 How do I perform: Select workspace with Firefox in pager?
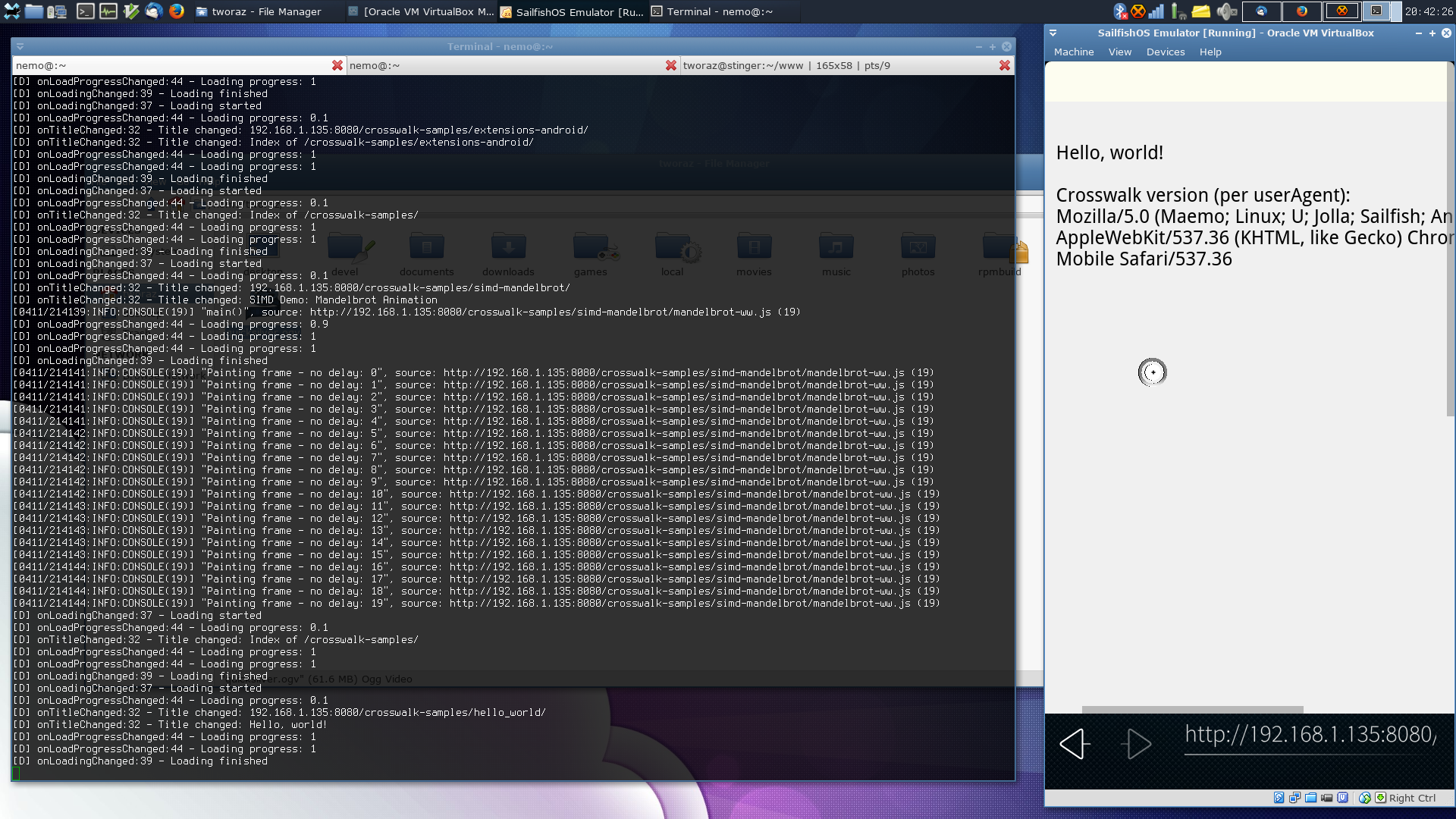(x=1301, y=11)
